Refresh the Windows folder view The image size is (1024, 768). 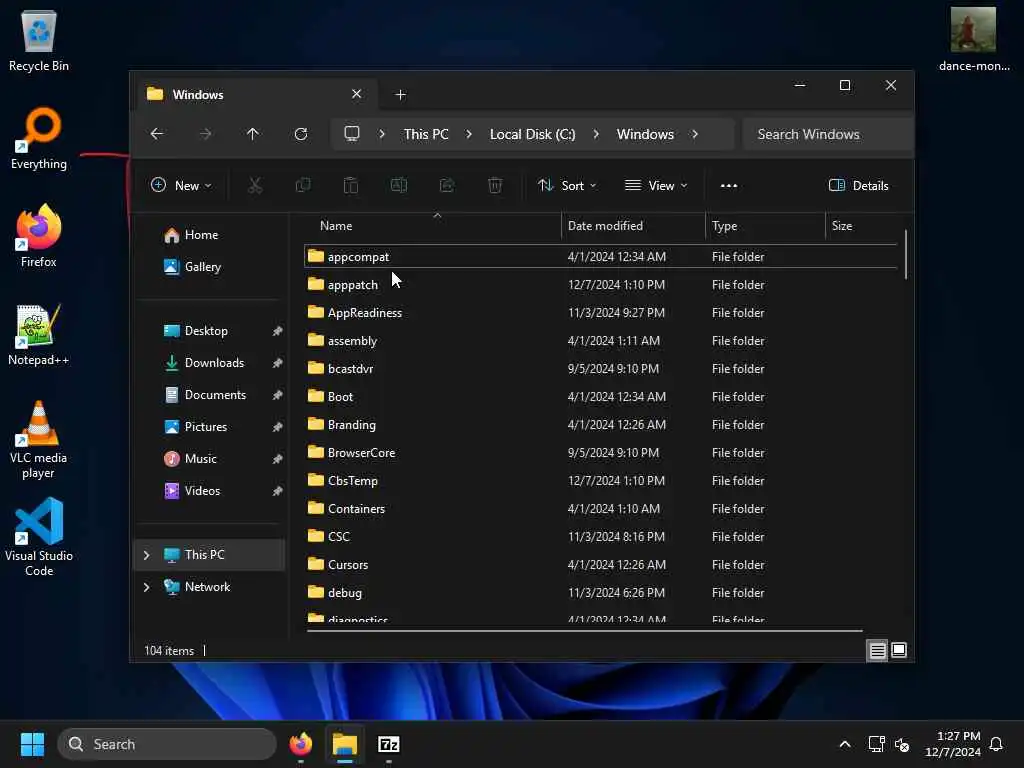[301, 134]
